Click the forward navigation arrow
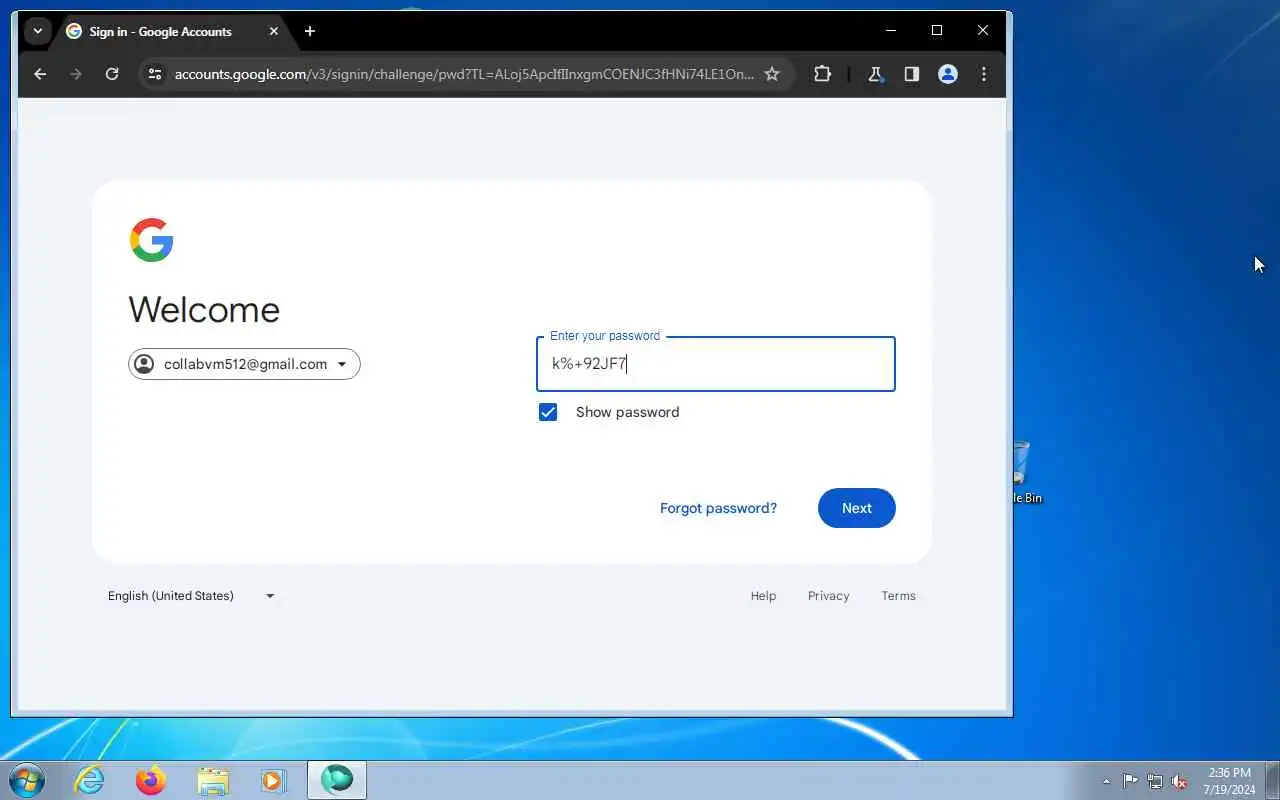This screenshot has width=1280, height=800. tap(76, 74)
